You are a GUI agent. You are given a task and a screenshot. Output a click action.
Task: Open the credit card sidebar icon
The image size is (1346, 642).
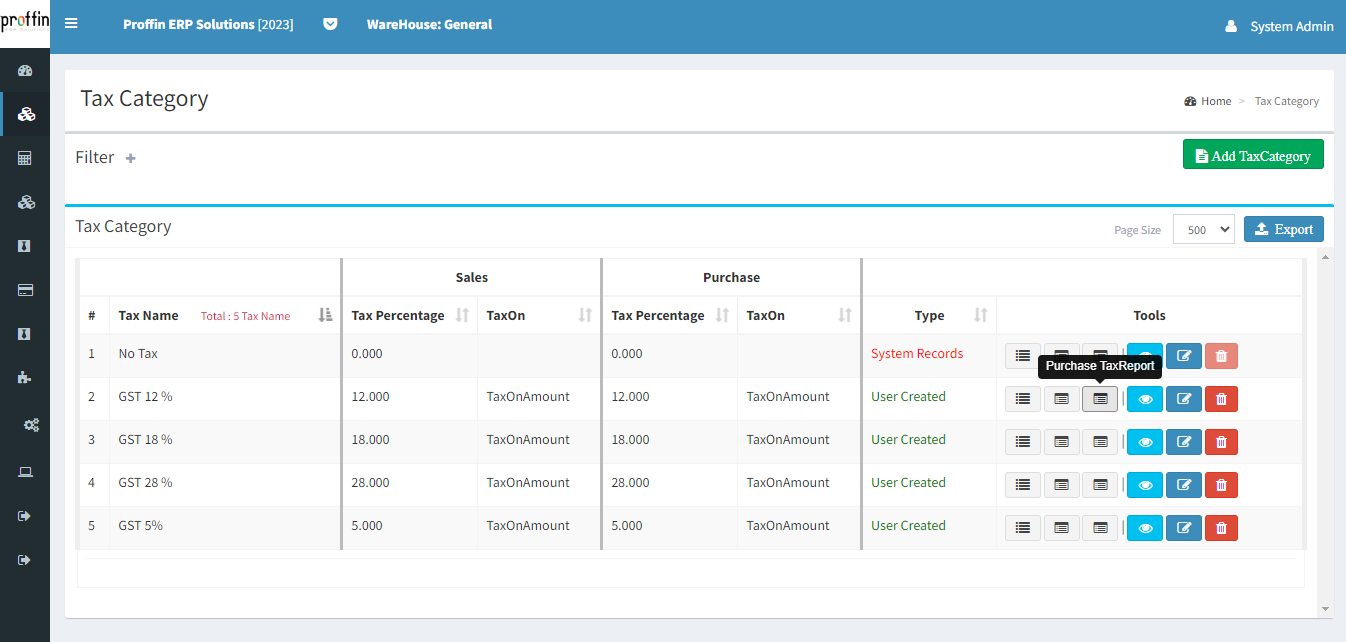[26, 290]
